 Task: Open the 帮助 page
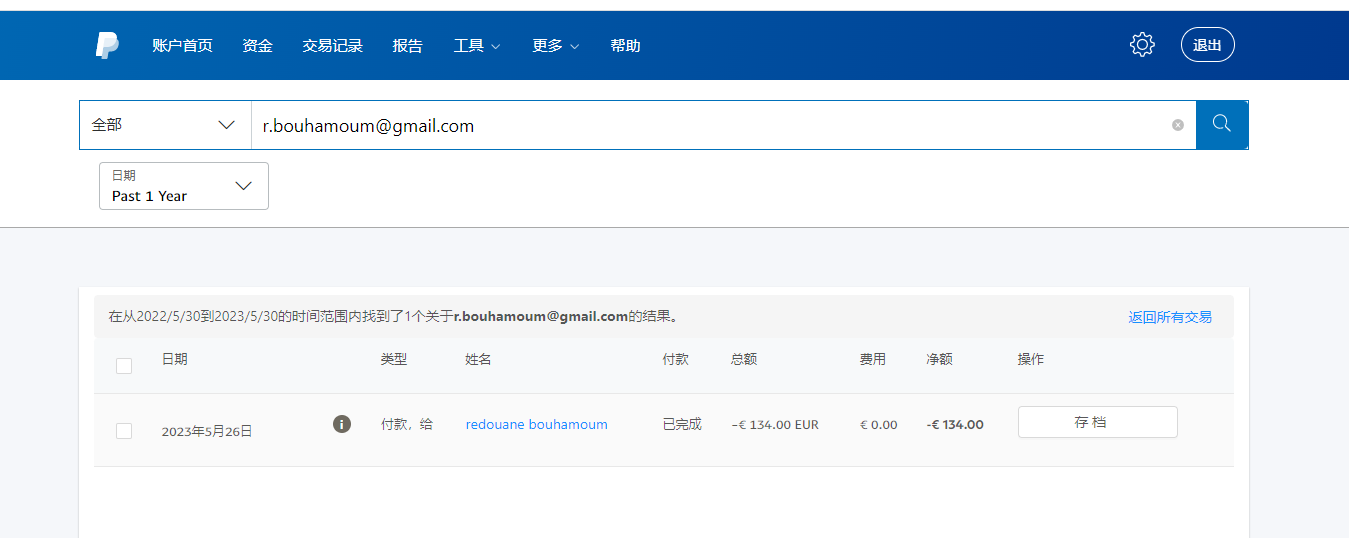click(x=625, y=46)
